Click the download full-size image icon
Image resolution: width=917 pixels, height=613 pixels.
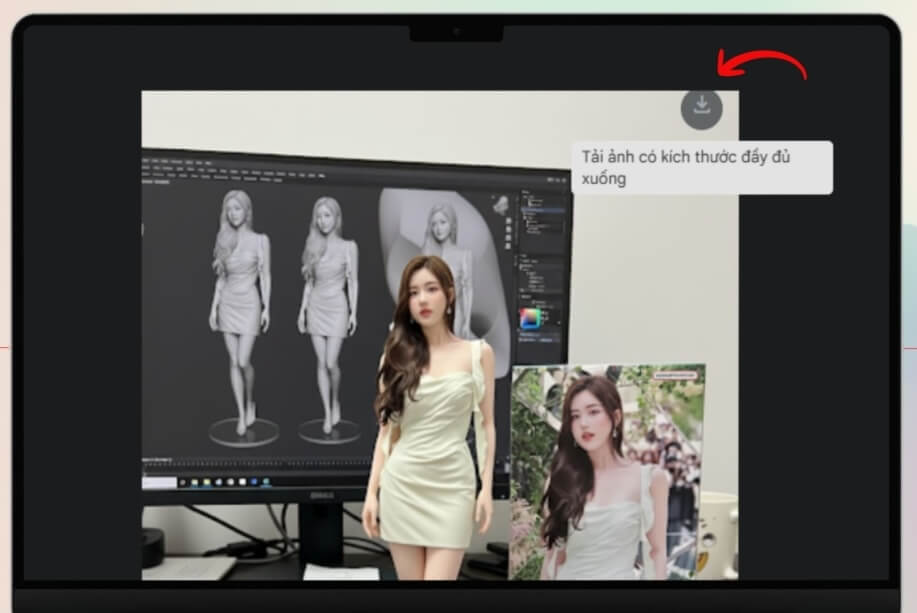[702, 107]
